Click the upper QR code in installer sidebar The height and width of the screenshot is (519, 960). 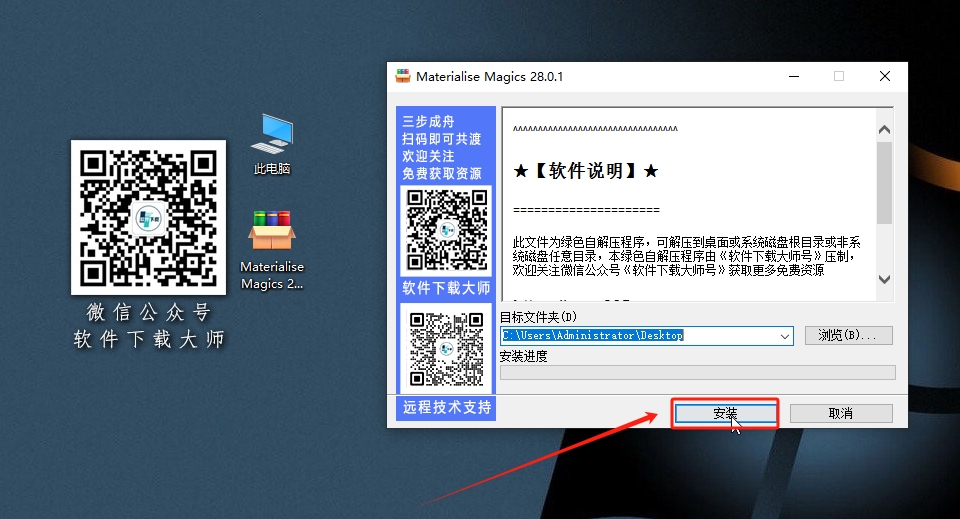[447, 230]
